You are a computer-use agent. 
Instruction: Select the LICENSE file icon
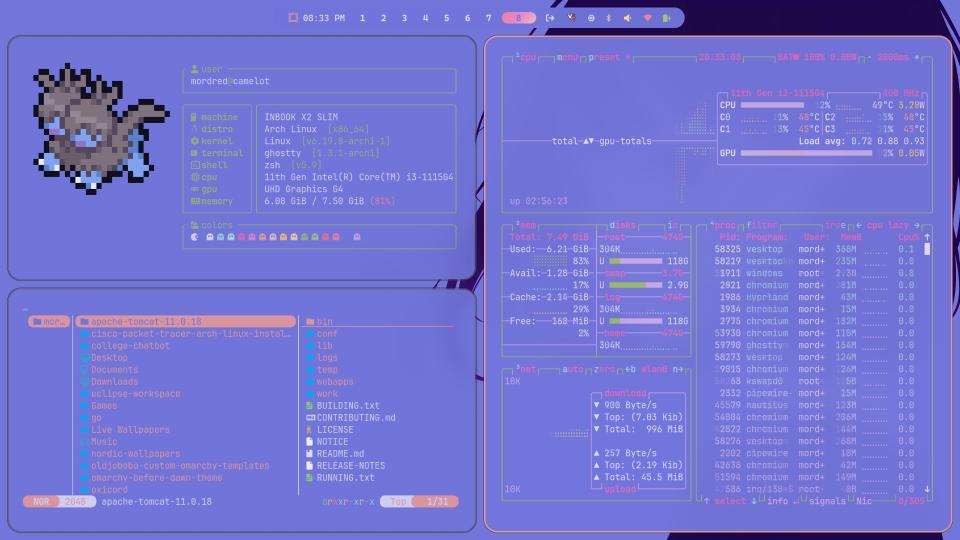310,430
